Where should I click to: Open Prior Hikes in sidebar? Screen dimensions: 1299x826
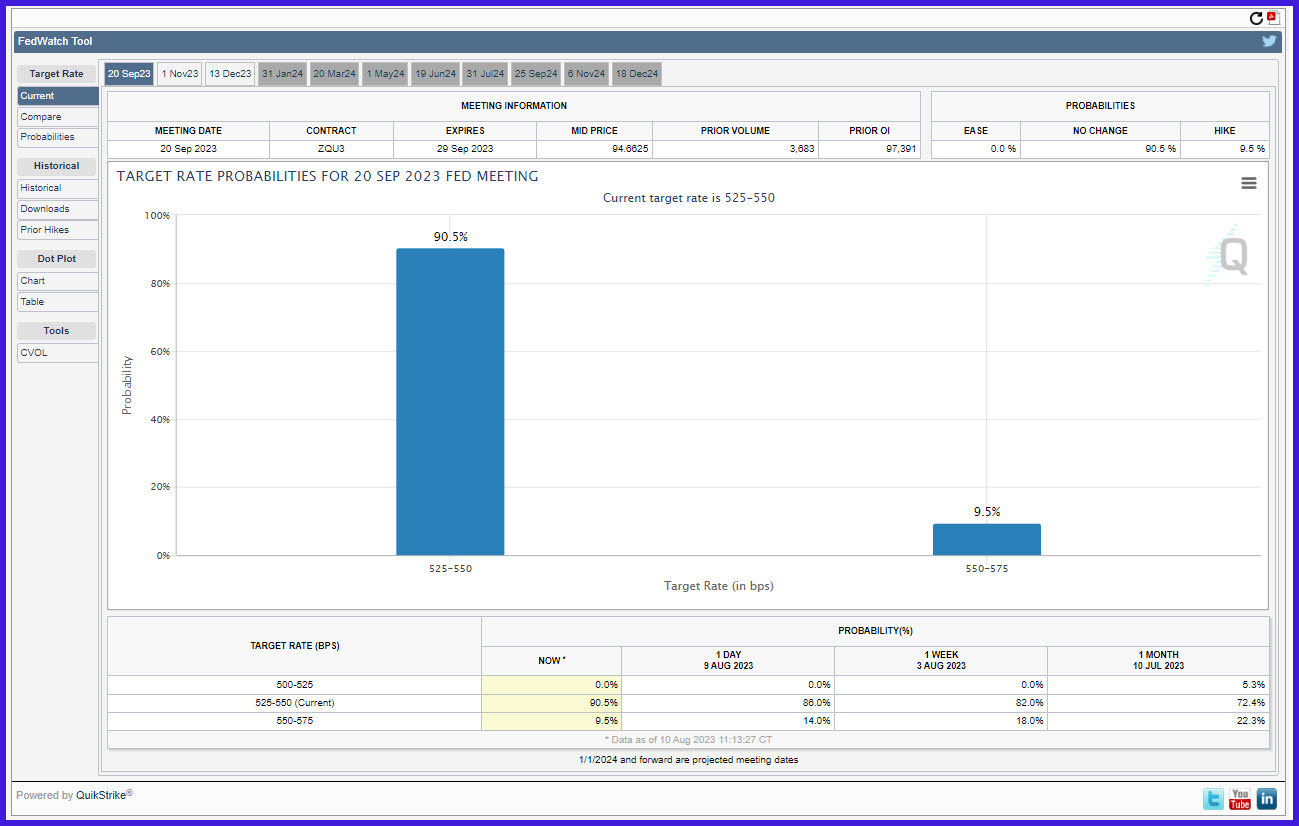point(57,230)
